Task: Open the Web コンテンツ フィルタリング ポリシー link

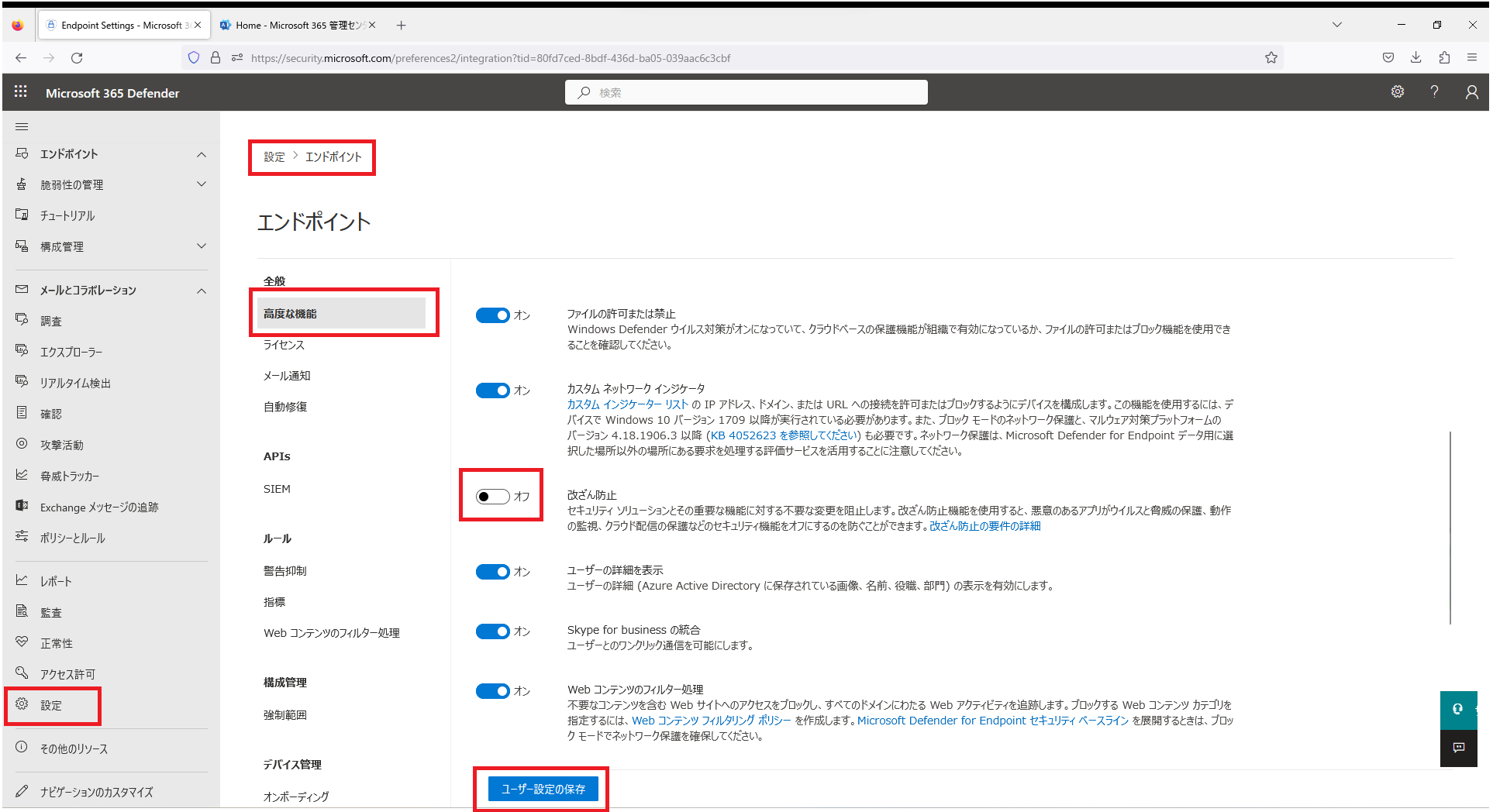Action: pos(711,721)
